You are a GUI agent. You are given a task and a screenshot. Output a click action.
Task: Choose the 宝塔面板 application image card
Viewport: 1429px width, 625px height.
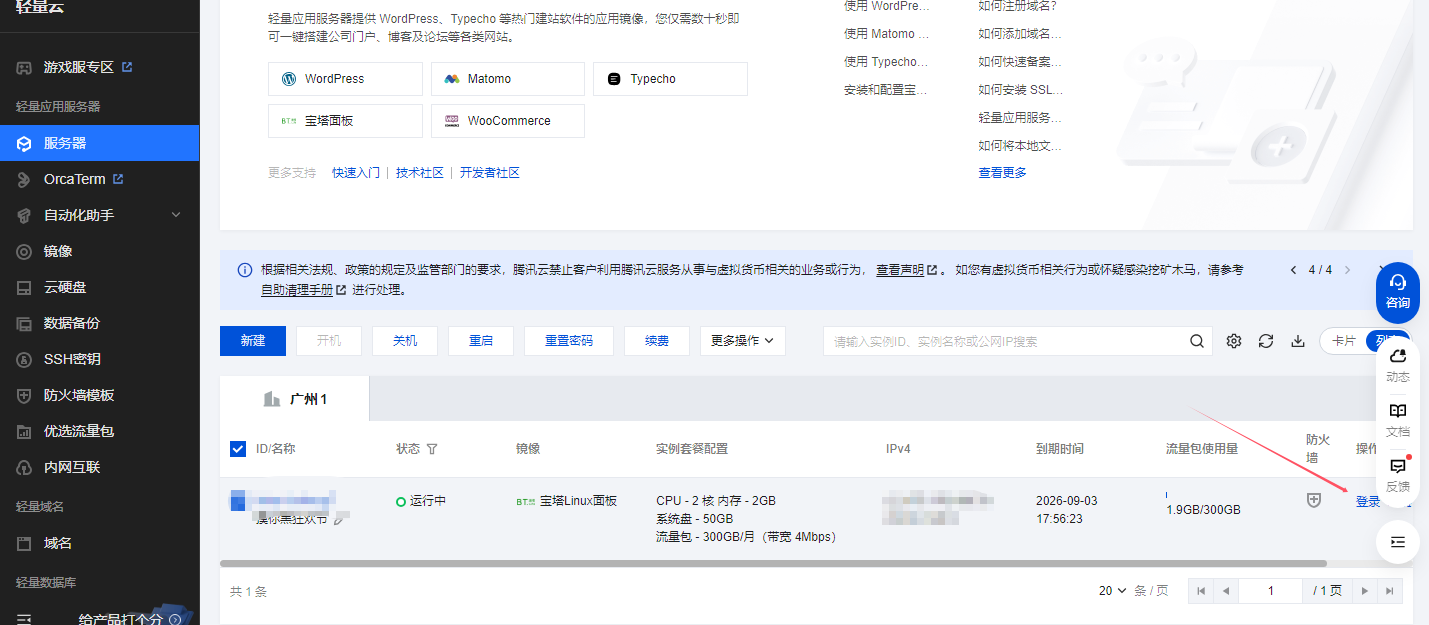[x=345, y=121]
